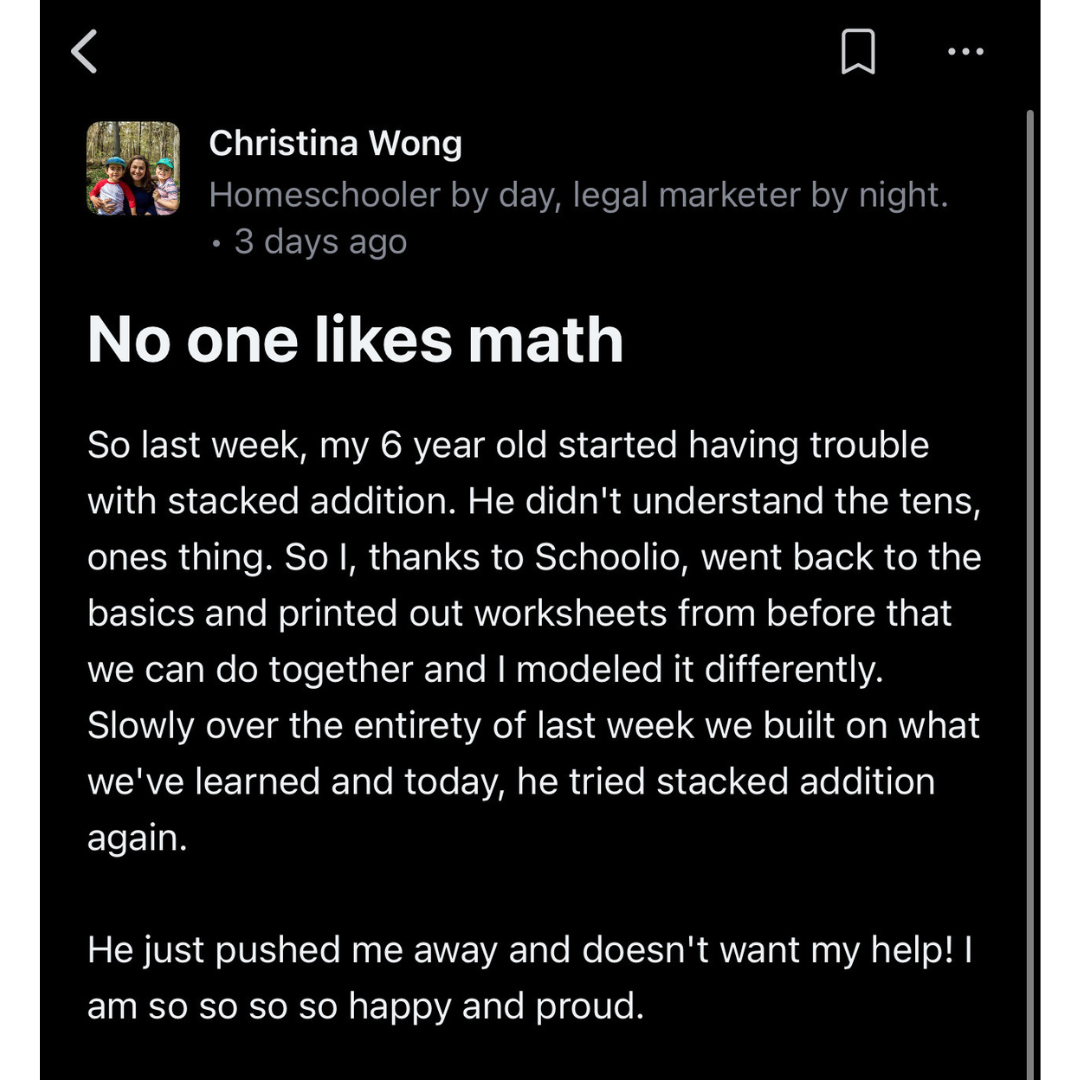Click the line "am so so so so happy and proud."
1080x1080 pixels.
[x=365, y=1005]
